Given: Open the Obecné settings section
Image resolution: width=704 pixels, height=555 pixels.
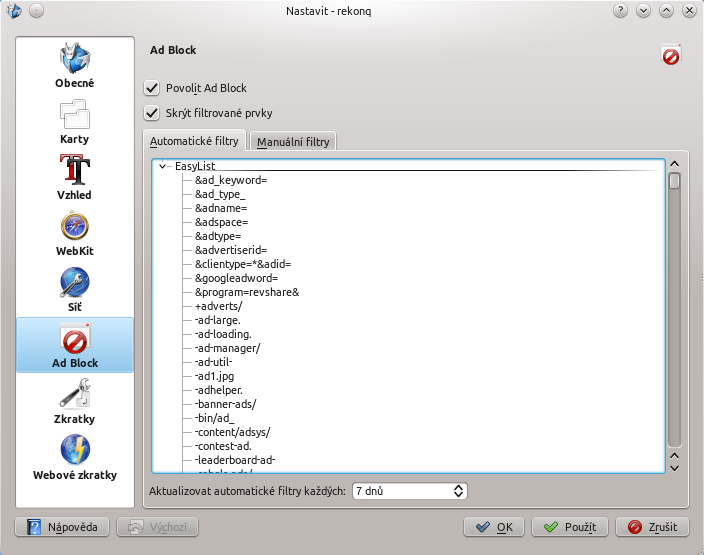Looking at the screenshot, I should [x=75, y=65].
